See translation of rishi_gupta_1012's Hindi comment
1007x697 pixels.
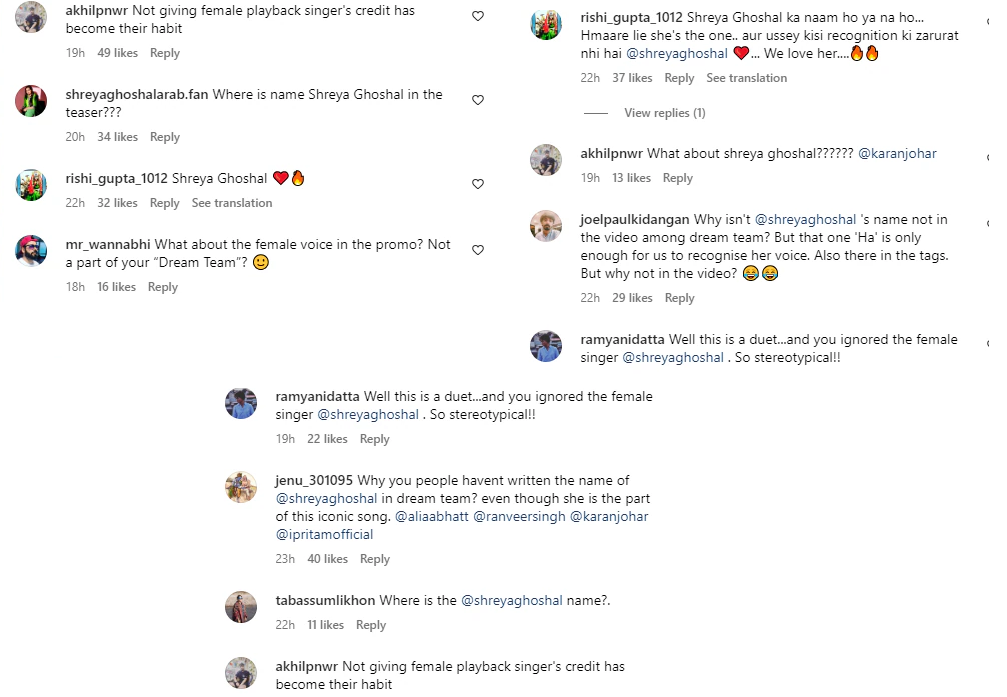point(746,78)
